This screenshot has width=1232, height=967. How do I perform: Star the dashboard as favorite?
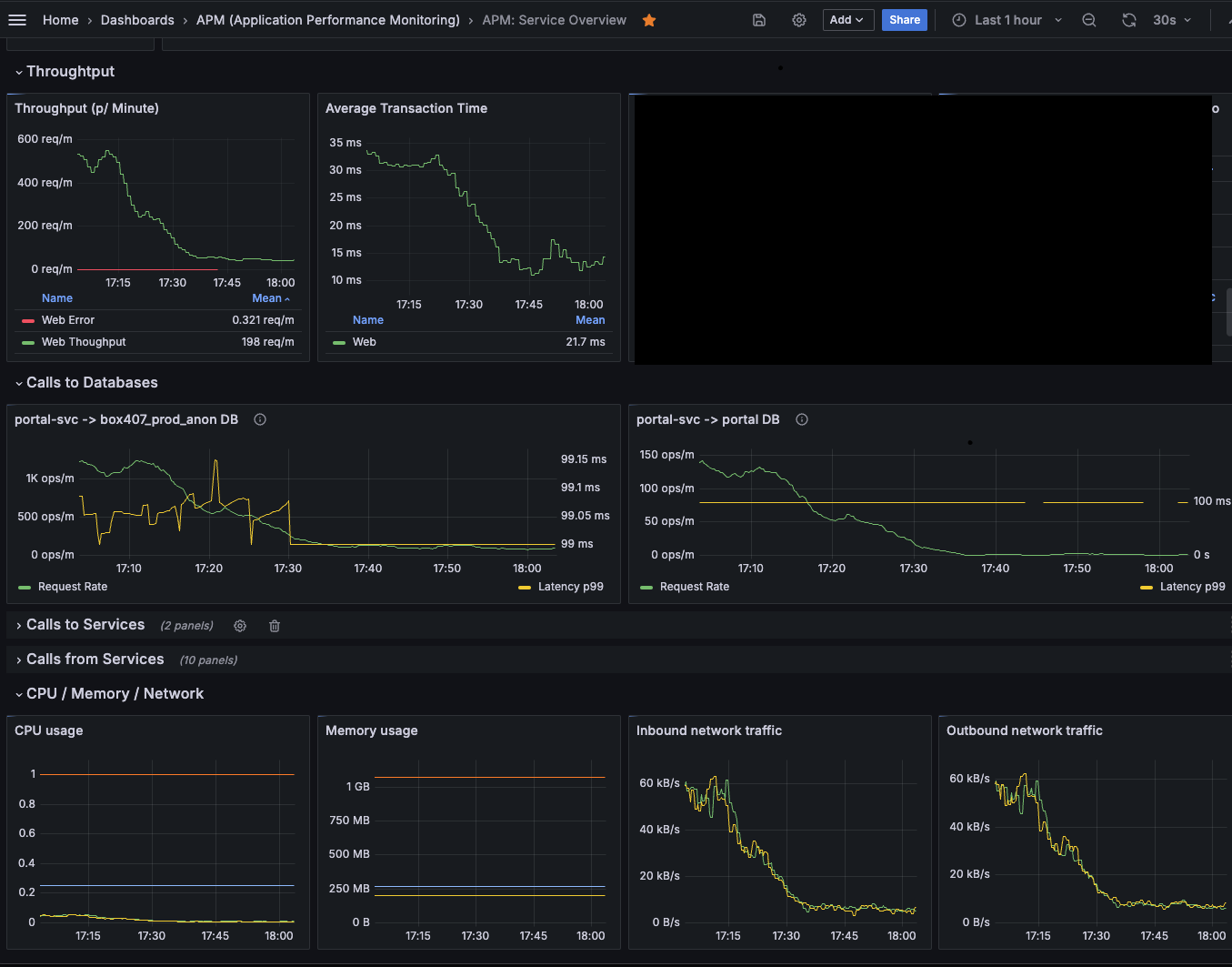(649, 20)
